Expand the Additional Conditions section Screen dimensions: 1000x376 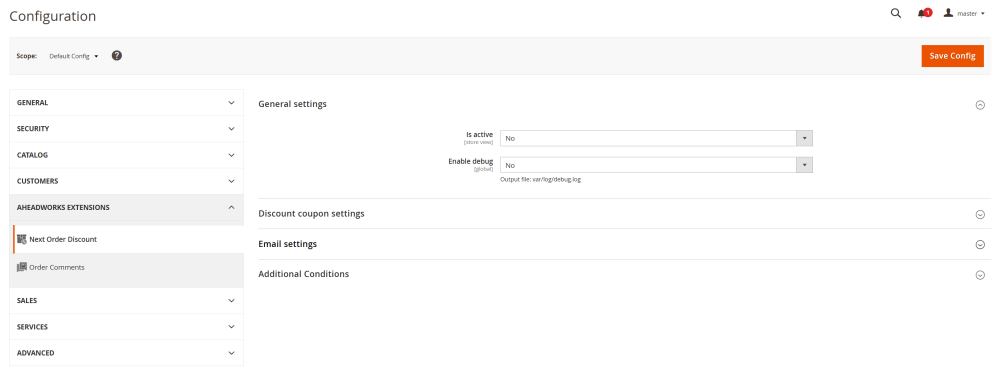point(980,275)
